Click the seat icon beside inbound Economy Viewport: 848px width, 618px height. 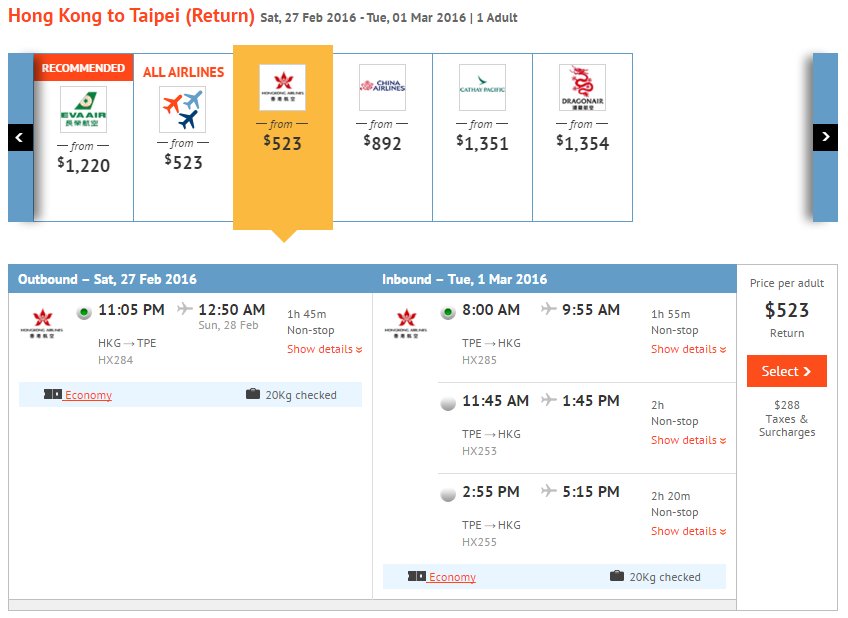(417, 576)
